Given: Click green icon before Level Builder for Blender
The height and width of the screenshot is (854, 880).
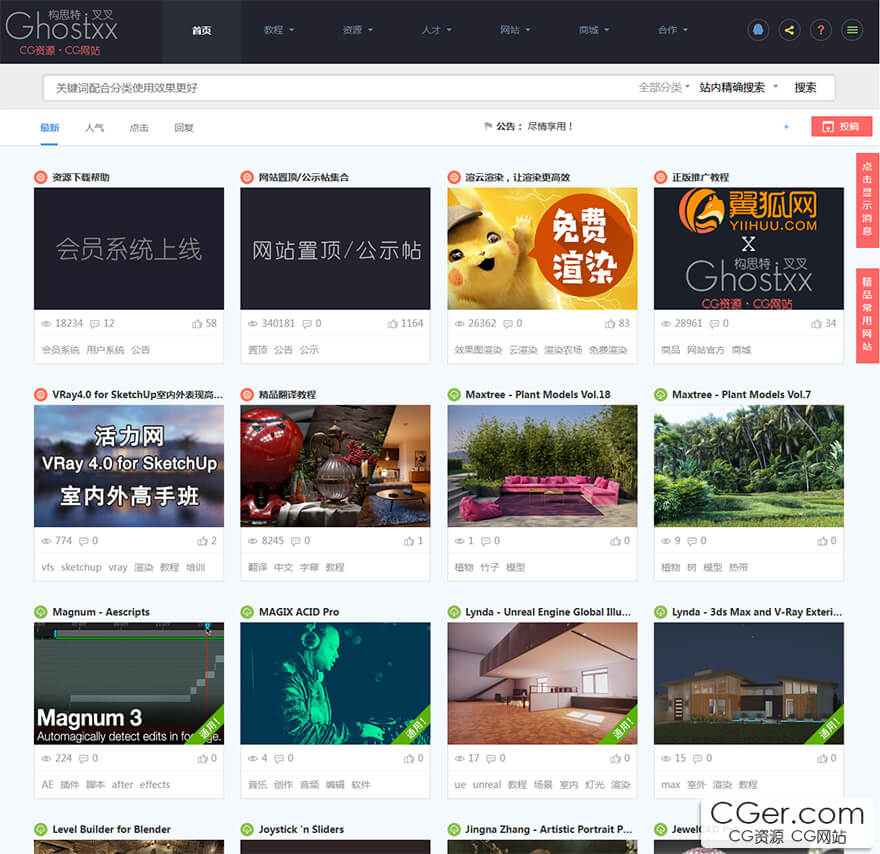Looking at the screenshot, I should click(x=40, y=829).
